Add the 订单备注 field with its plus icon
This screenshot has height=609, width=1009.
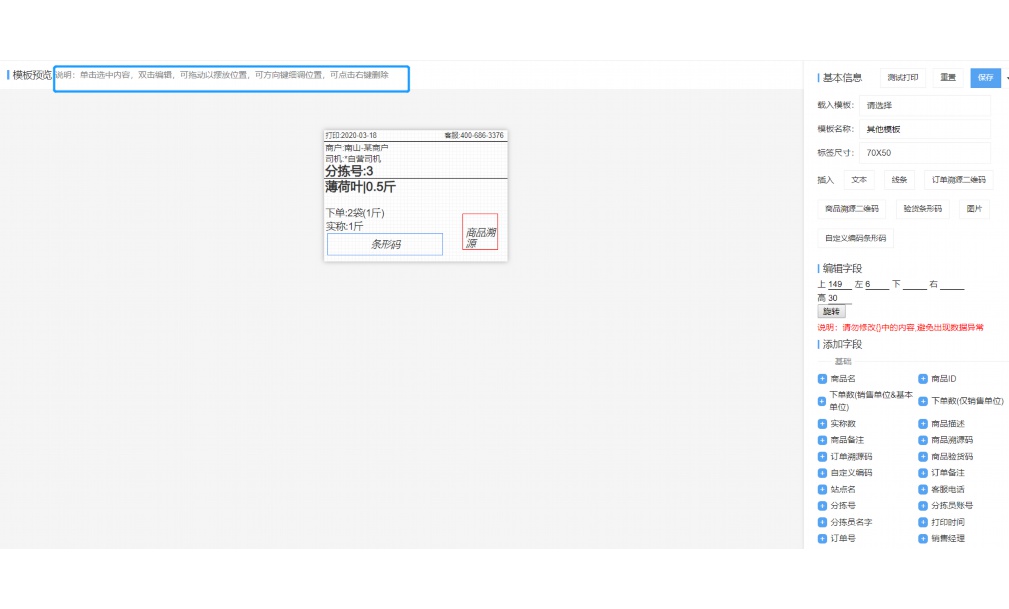(923, 473)
